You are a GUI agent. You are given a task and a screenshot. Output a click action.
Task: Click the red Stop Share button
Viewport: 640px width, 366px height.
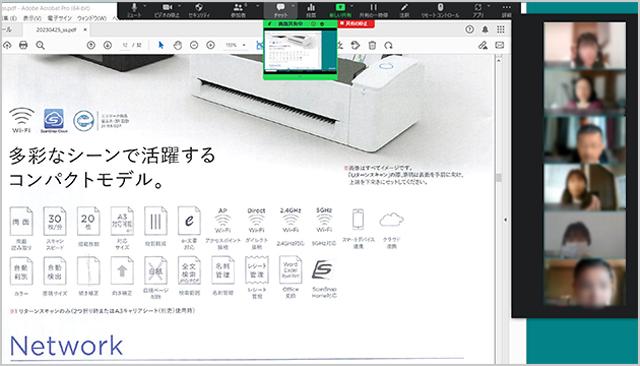[x=356, y=24]
